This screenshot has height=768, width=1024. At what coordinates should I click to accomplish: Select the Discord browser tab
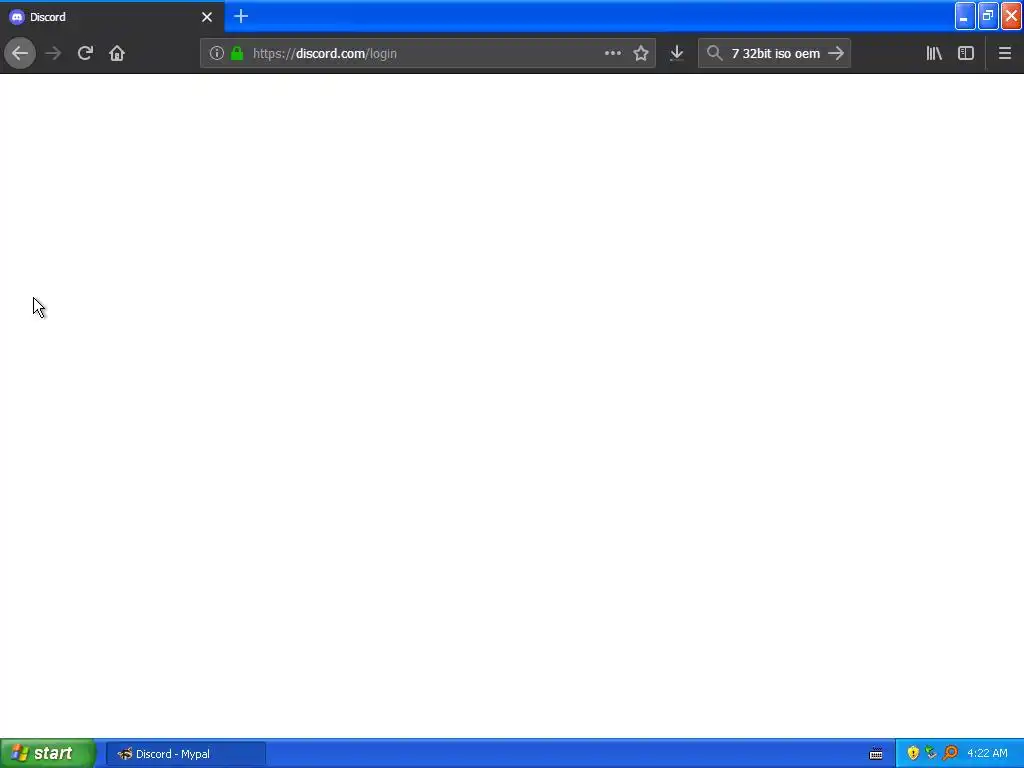(x=112, y=17)
